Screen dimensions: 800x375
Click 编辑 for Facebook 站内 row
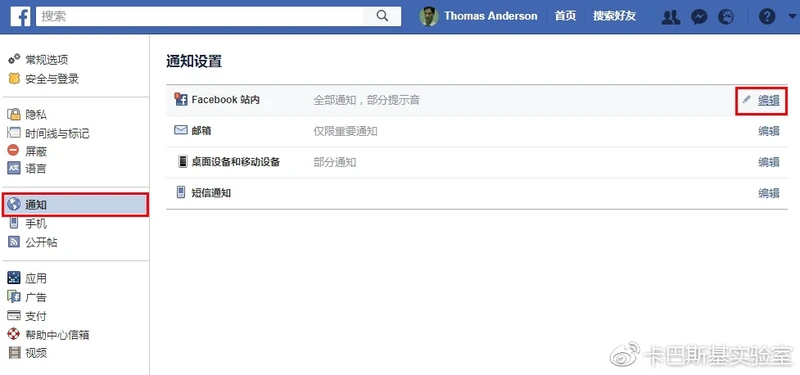click(769, 101)
